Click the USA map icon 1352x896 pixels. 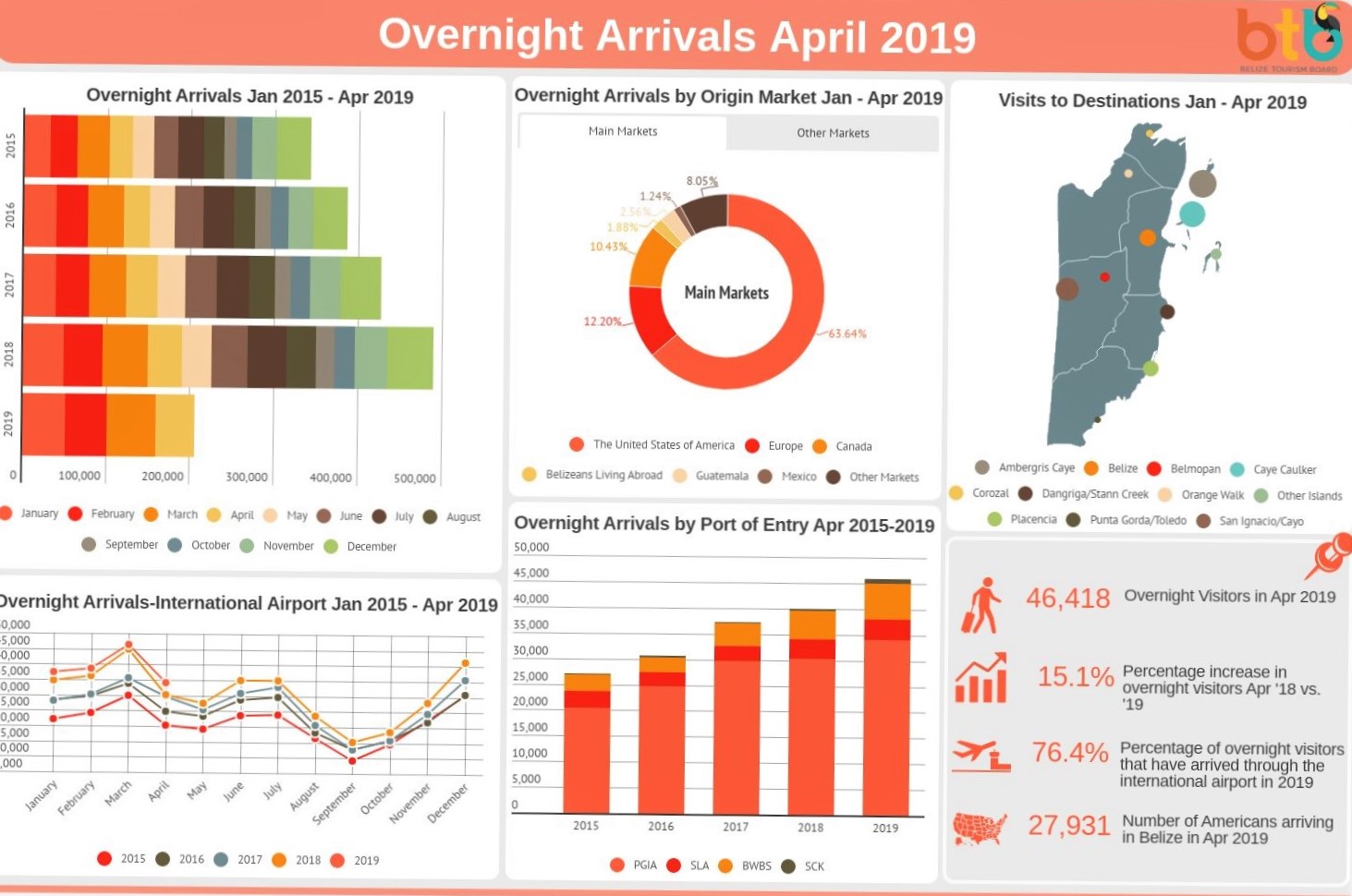[x=980, y=829]
